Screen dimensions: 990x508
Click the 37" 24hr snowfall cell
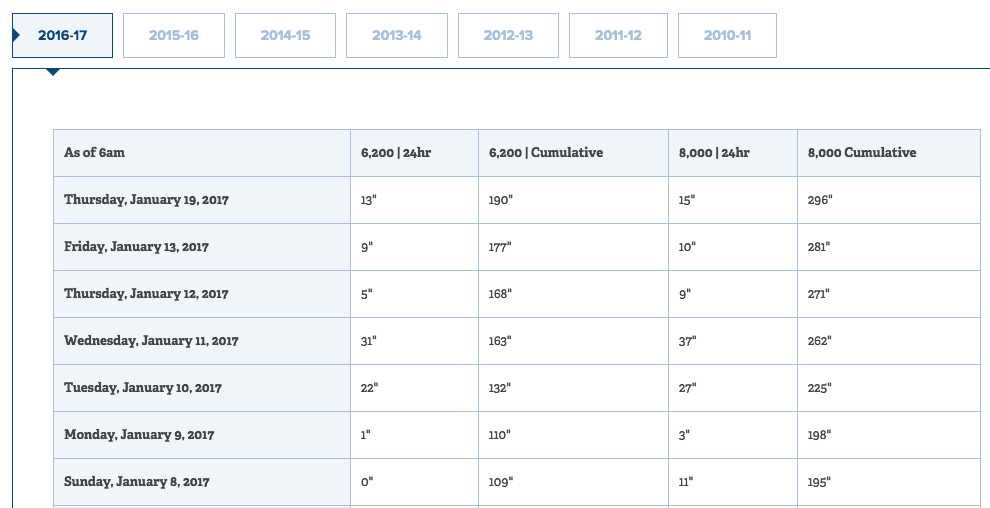pos(733,341)
